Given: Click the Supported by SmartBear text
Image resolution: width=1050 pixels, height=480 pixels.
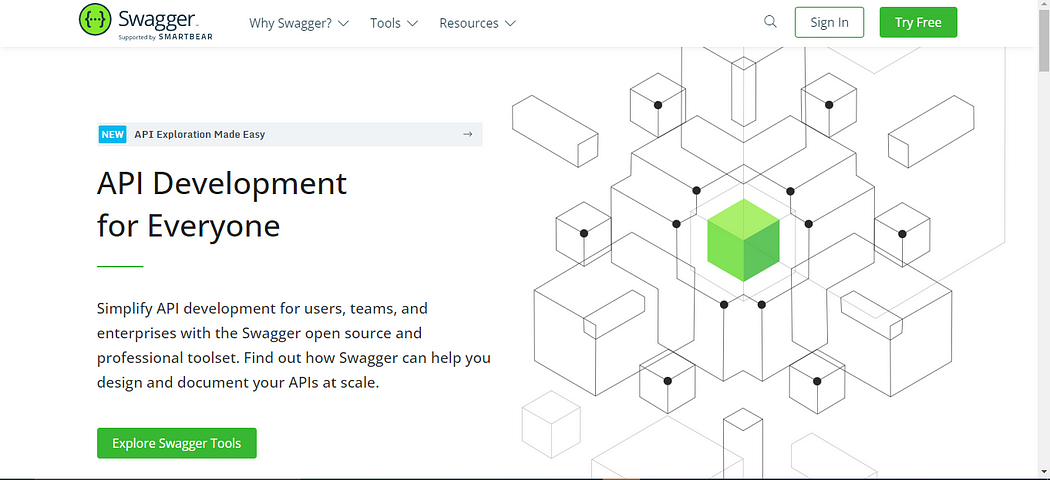Looking at the screenshot, I should pos(165,37).
